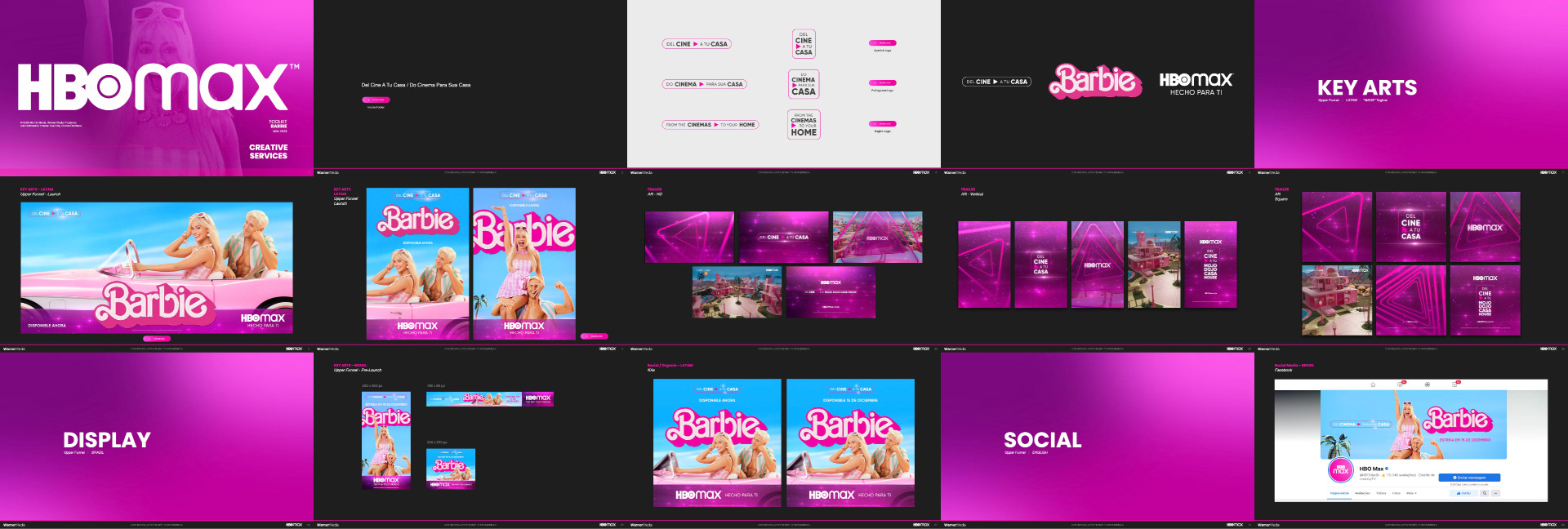Click HBO Max Hecho Para Ti logo on lockup slide
Viewport: 1568px width, 529px height.
[x=1196, y=83]
